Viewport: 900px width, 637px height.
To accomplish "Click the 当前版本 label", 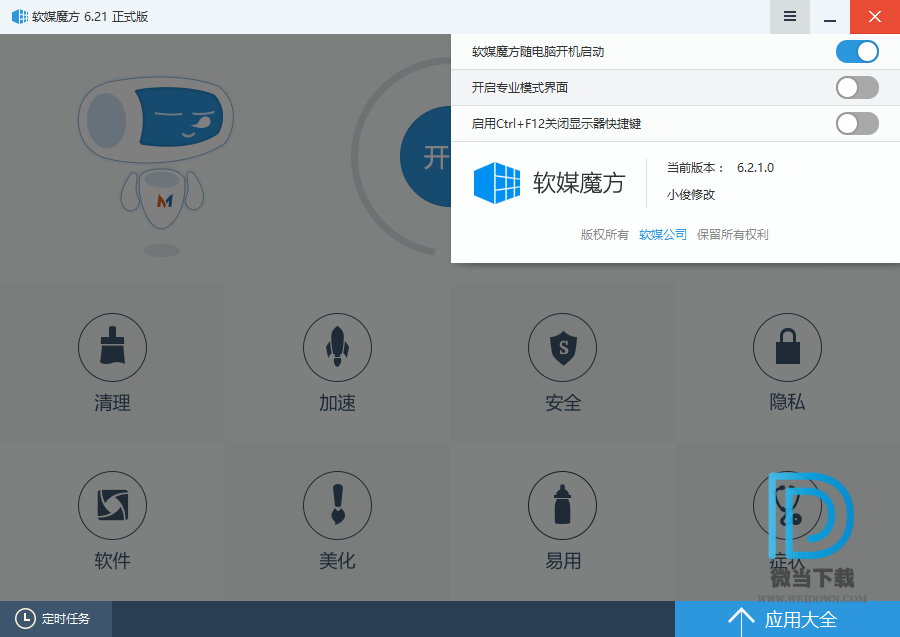I will pos(695,168).
